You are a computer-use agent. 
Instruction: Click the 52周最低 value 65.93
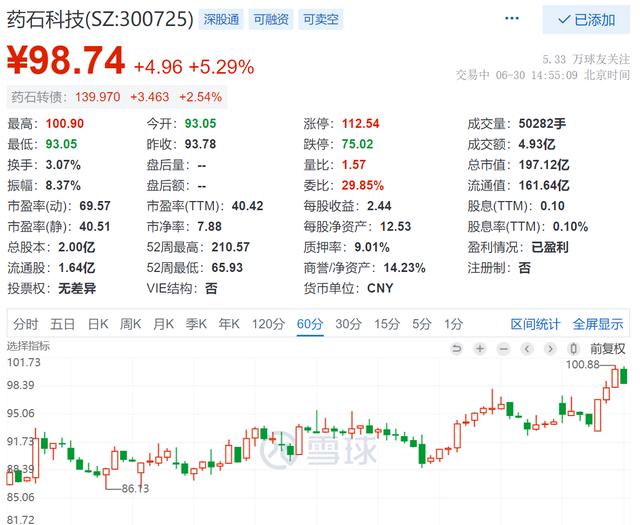[x=227, y=268]
